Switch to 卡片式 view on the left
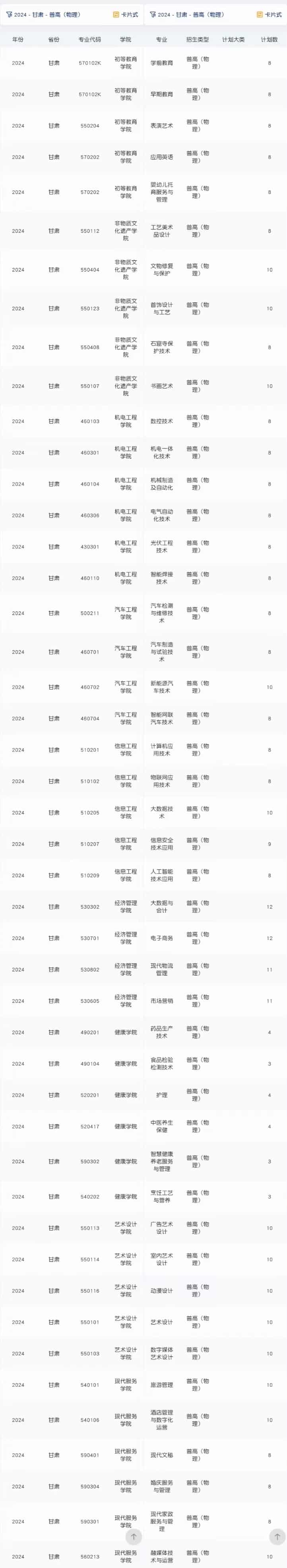287x1568 pixels. pyautogui.click(x=126, y=15)
